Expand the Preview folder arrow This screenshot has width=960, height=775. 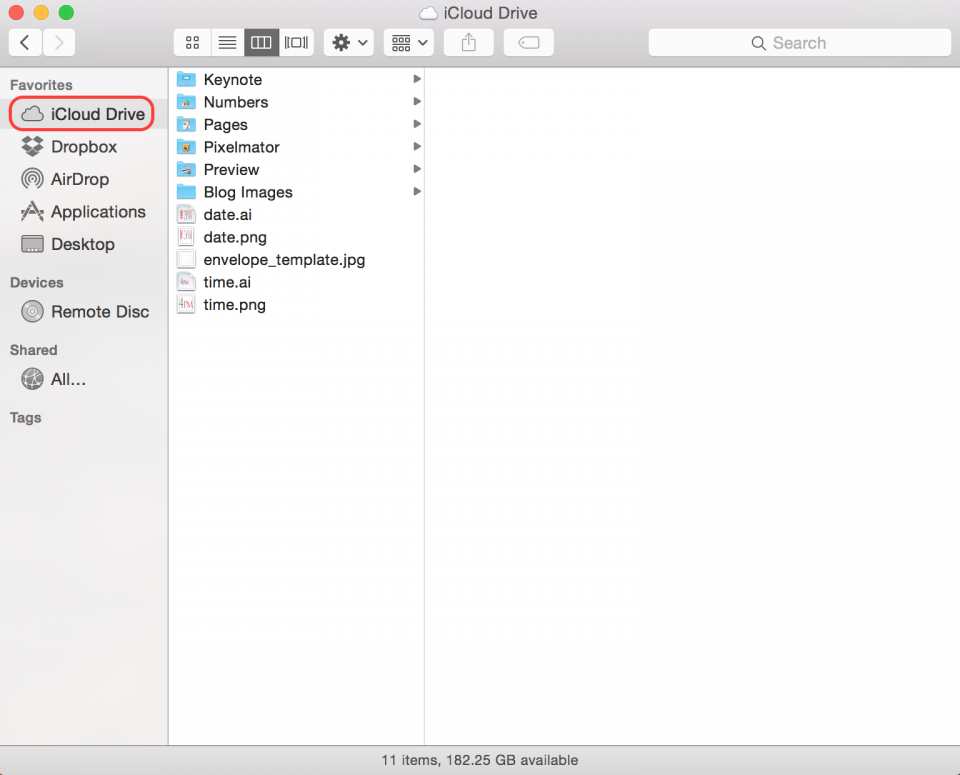pos(417,169)
